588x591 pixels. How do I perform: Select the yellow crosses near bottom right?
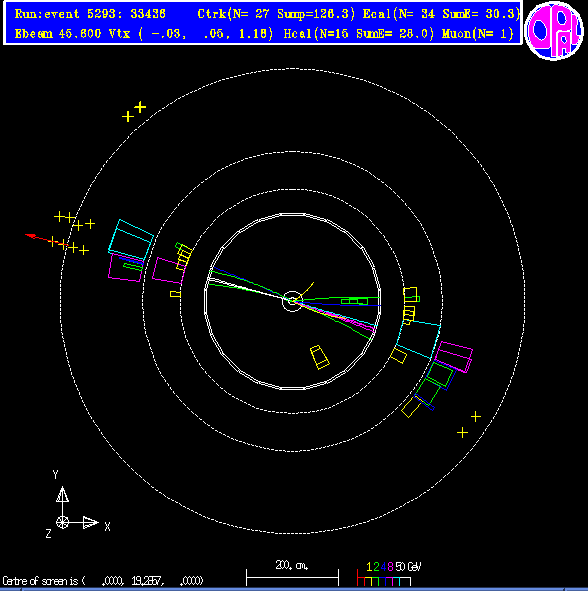469,424
